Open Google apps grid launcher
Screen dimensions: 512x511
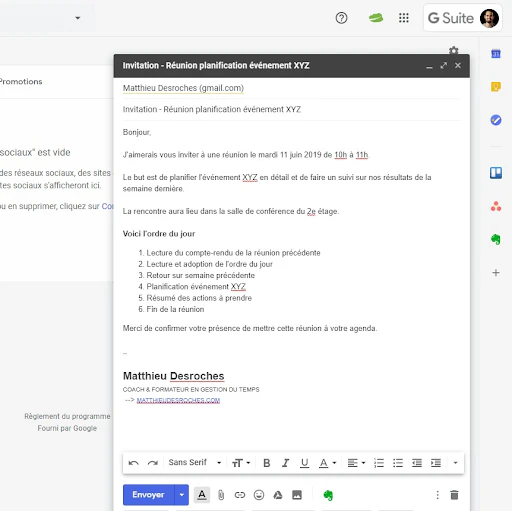(x=404, y=18)
